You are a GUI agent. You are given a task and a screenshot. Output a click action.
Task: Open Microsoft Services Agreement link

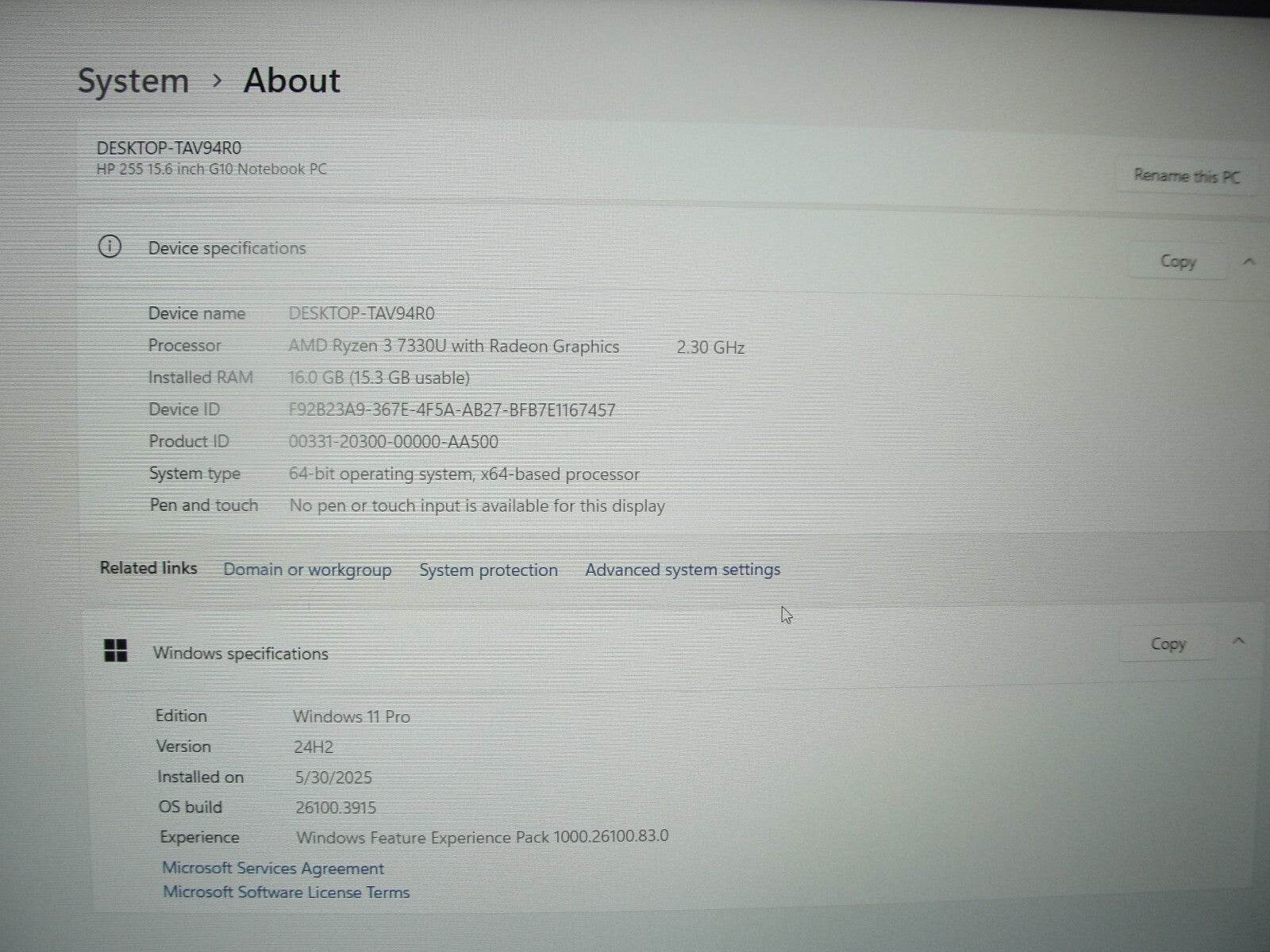point(273,868)
